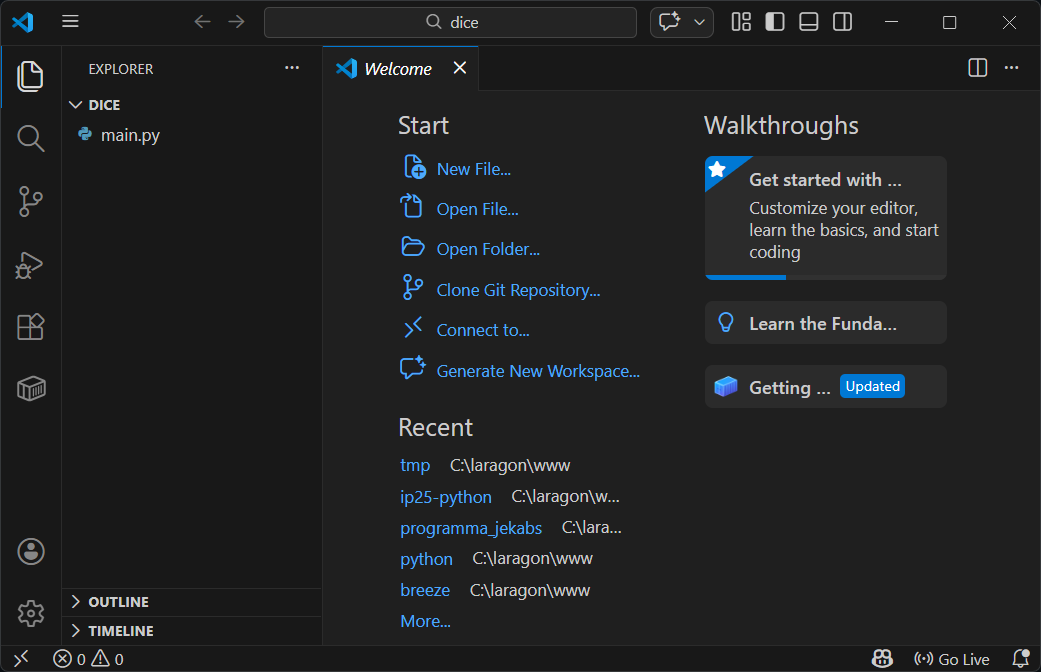Open the Run and Debug view
Viewport: 1041px width, 672px height.
(x=30, y=264)
